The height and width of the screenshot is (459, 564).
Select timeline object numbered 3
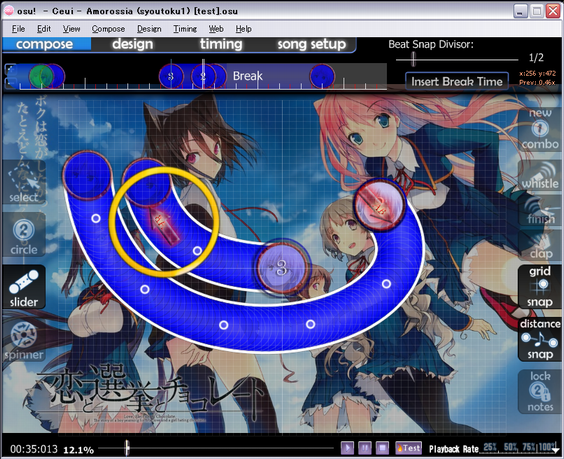[x=171, y=76]
